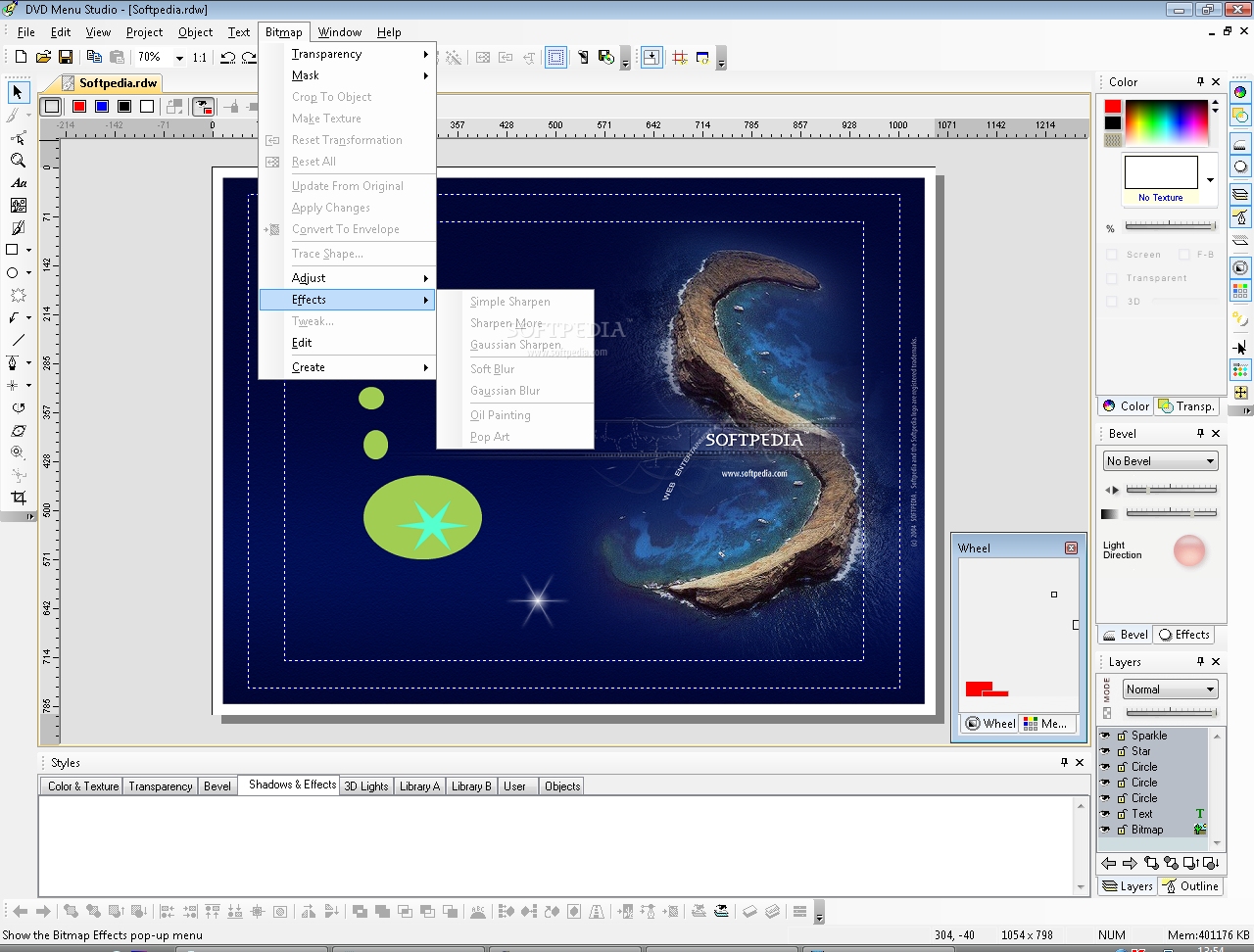1254x952 pixels.
Task: Open the Me... tab in Wheel panel
Action: point(1045,724)
